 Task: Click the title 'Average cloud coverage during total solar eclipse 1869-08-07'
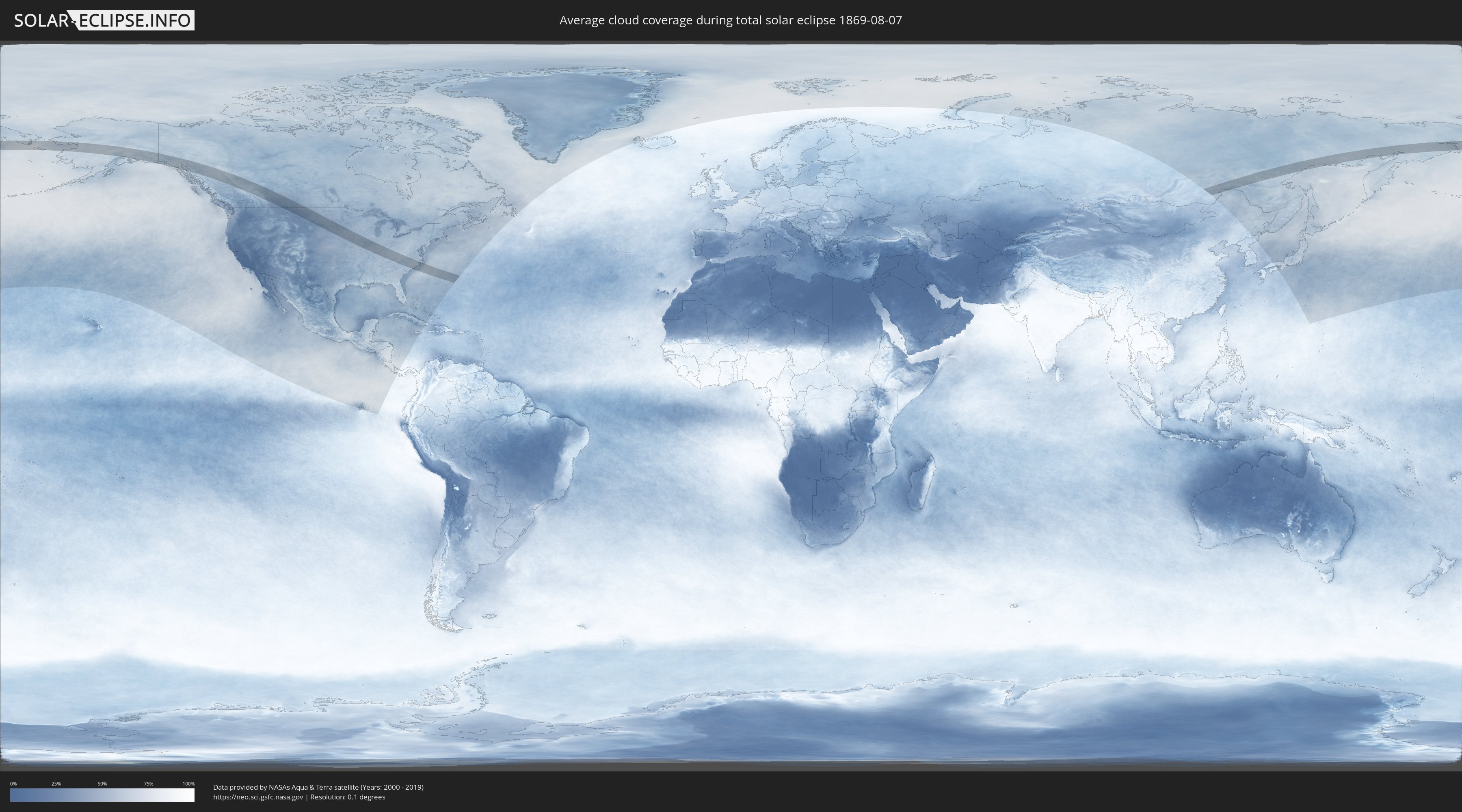[x=731, y=20]
